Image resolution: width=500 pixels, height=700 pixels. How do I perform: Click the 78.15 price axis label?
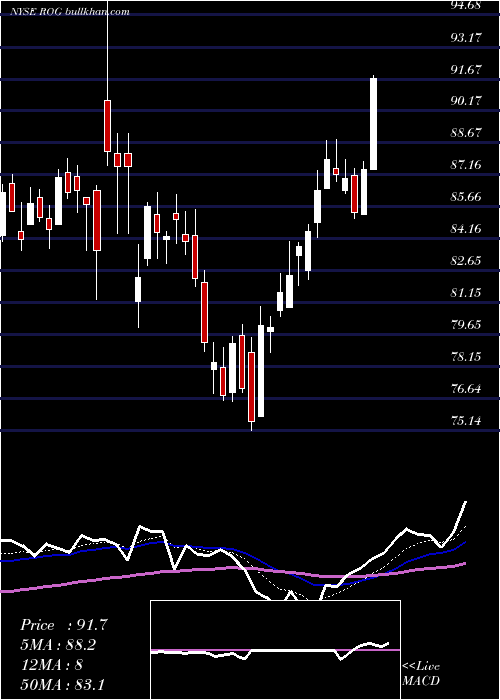click(467, 357)
